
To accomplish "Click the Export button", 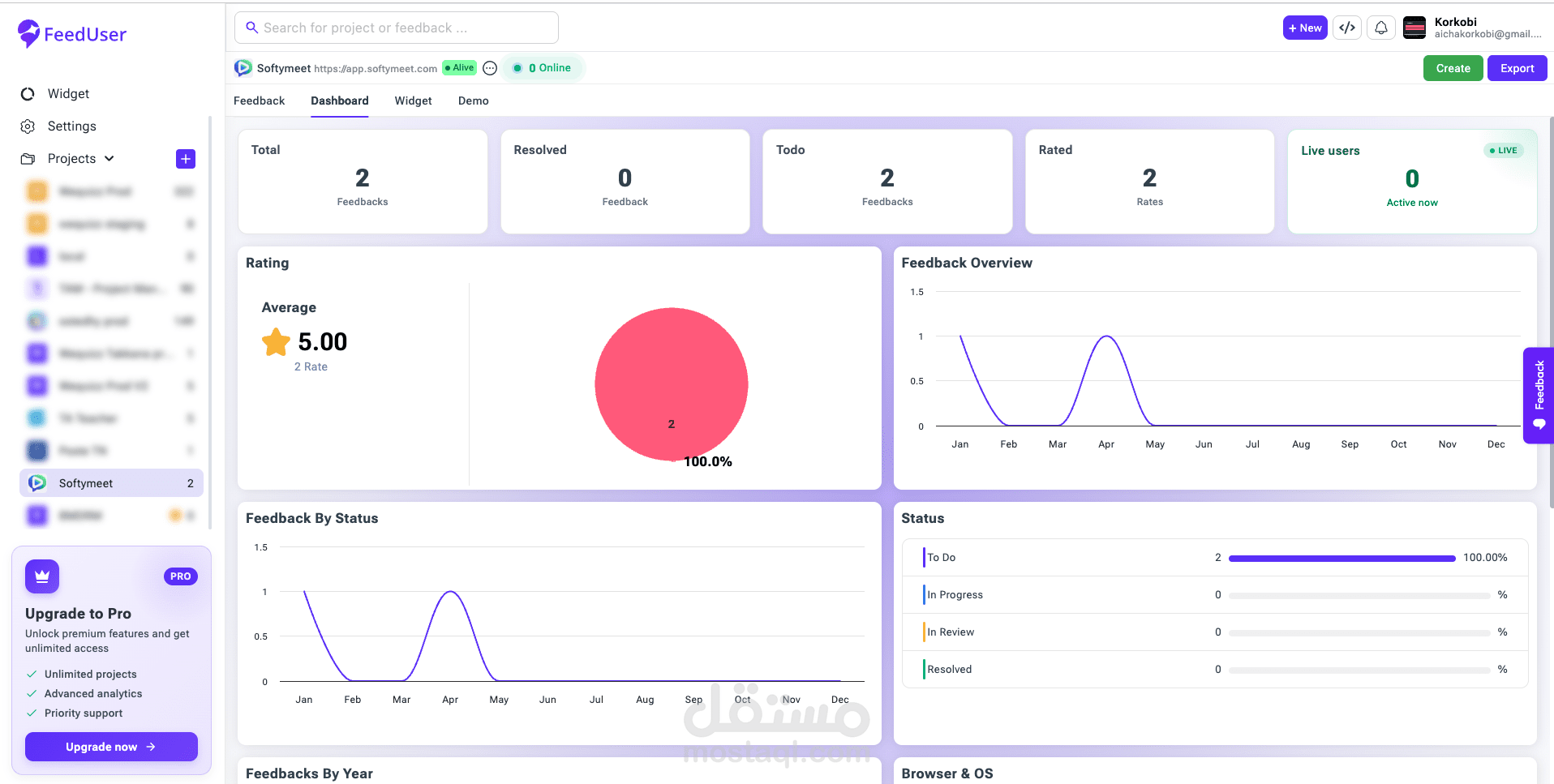I will [x=1518, y=68].
